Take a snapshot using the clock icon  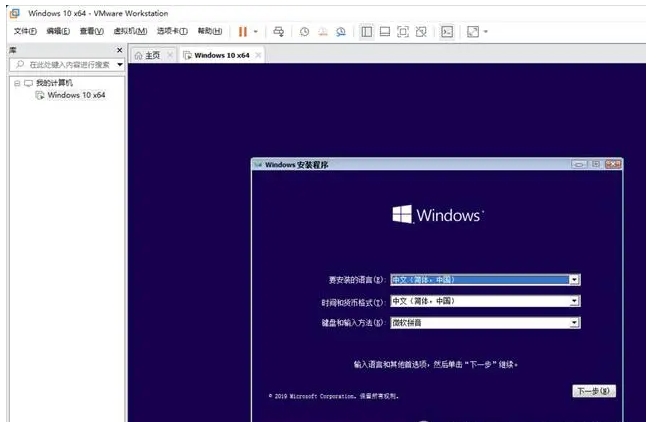pyautogui.click(x=305, y=31)
